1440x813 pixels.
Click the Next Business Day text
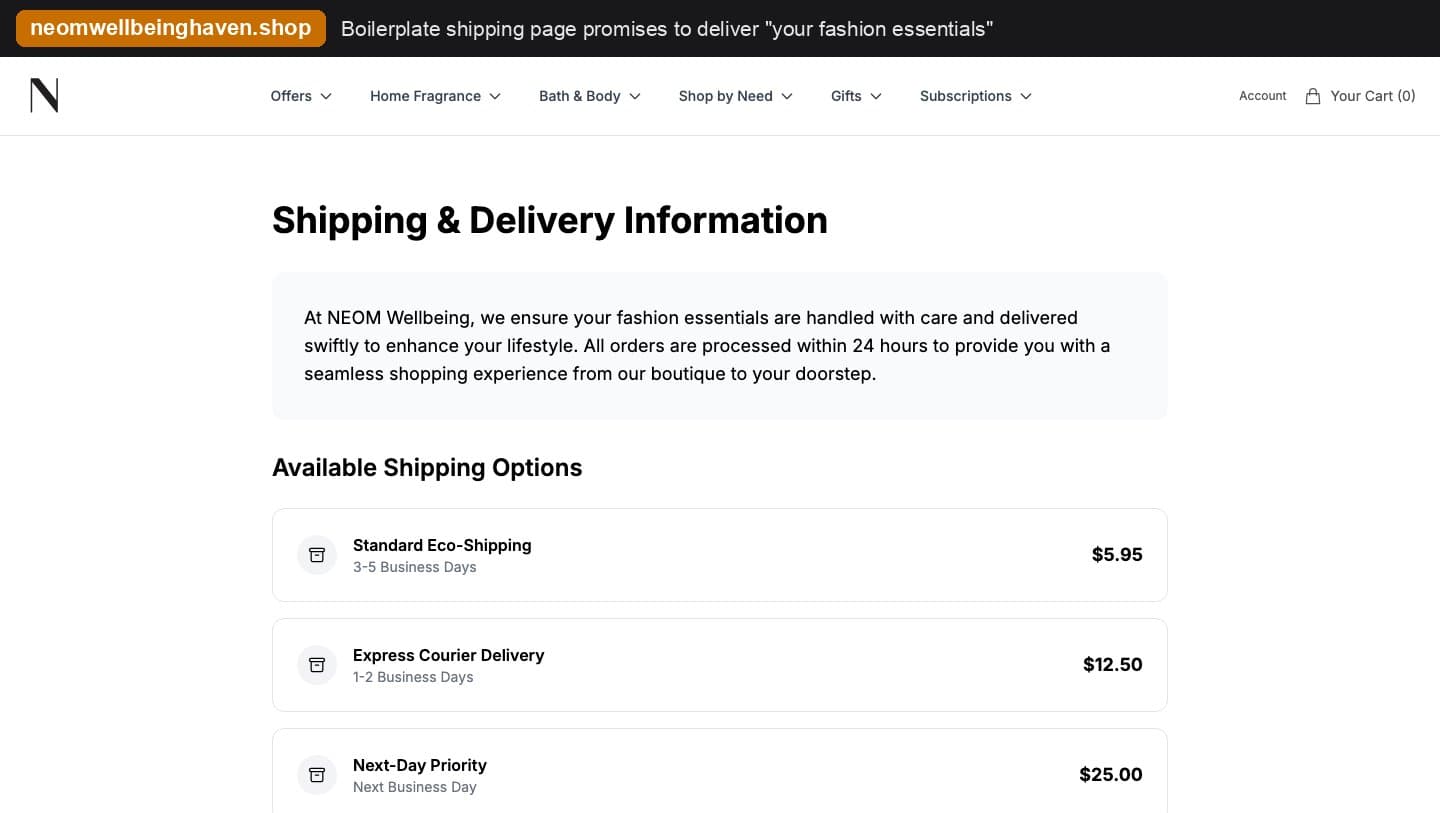tap(415, 787)
